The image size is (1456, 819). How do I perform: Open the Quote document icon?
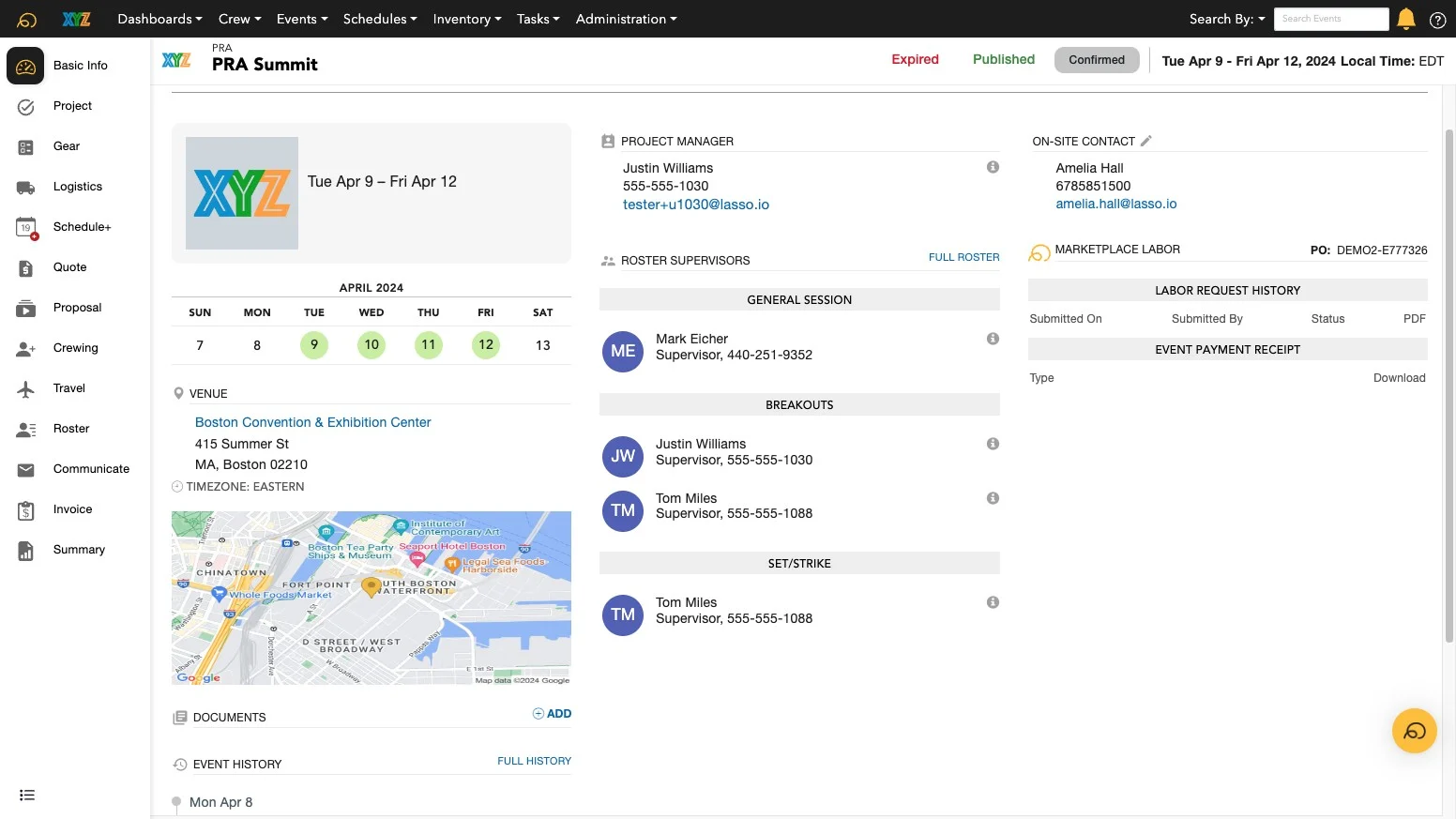point(26,268)
